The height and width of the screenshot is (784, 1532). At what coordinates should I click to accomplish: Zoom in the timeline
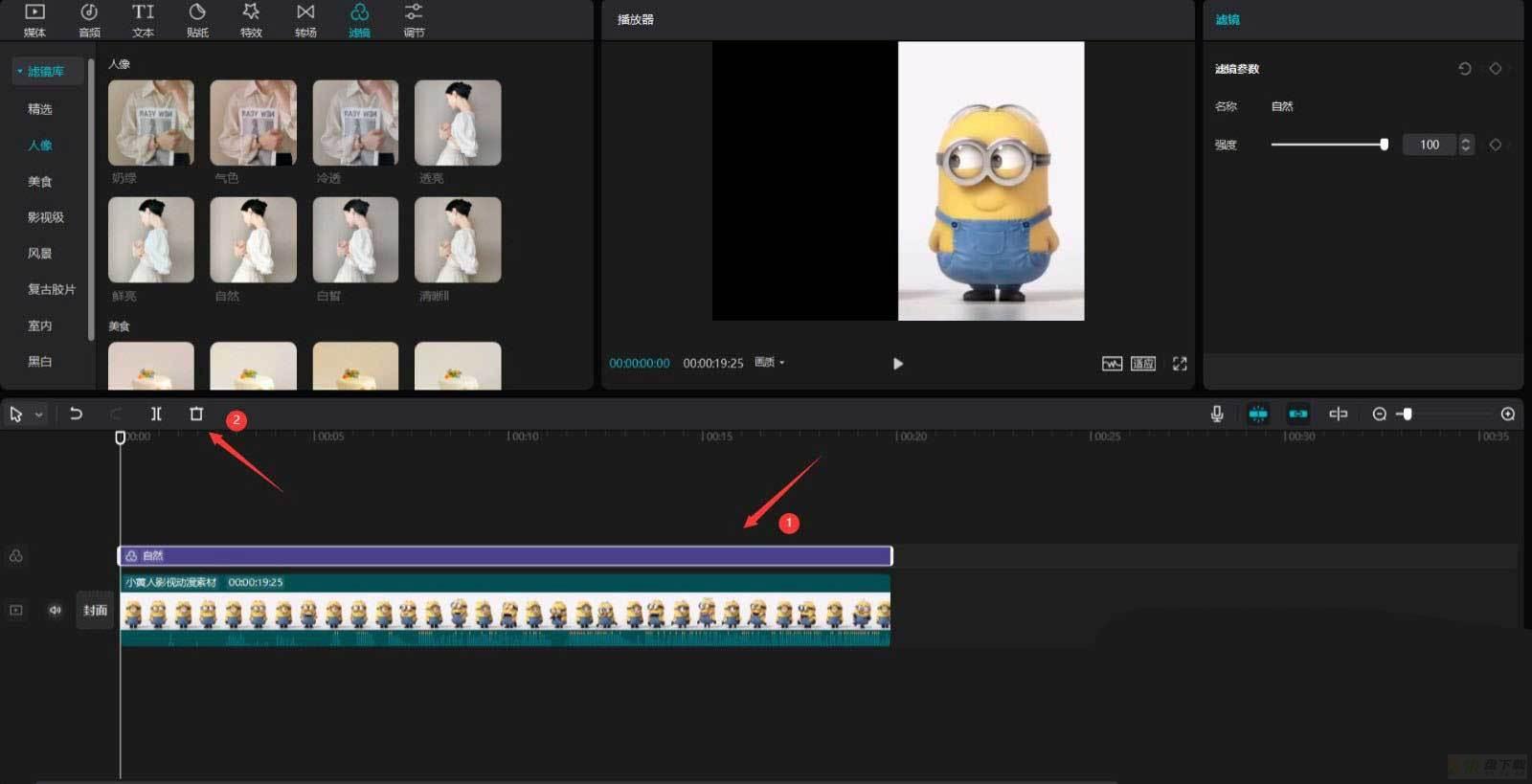(1508, 414)
